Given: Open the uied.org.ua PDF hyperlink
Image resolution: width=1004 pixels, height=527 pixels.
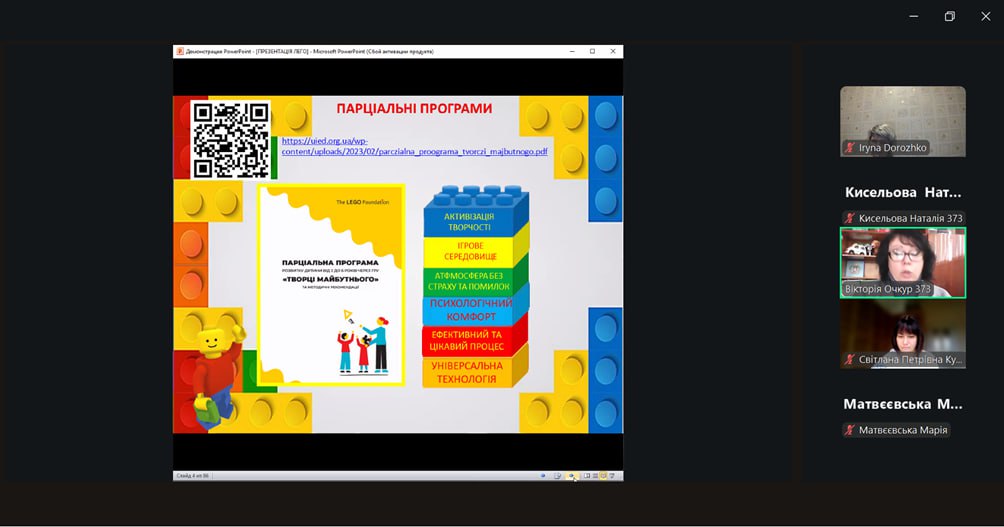Looking at the screenshot, I should click(414, 146).
